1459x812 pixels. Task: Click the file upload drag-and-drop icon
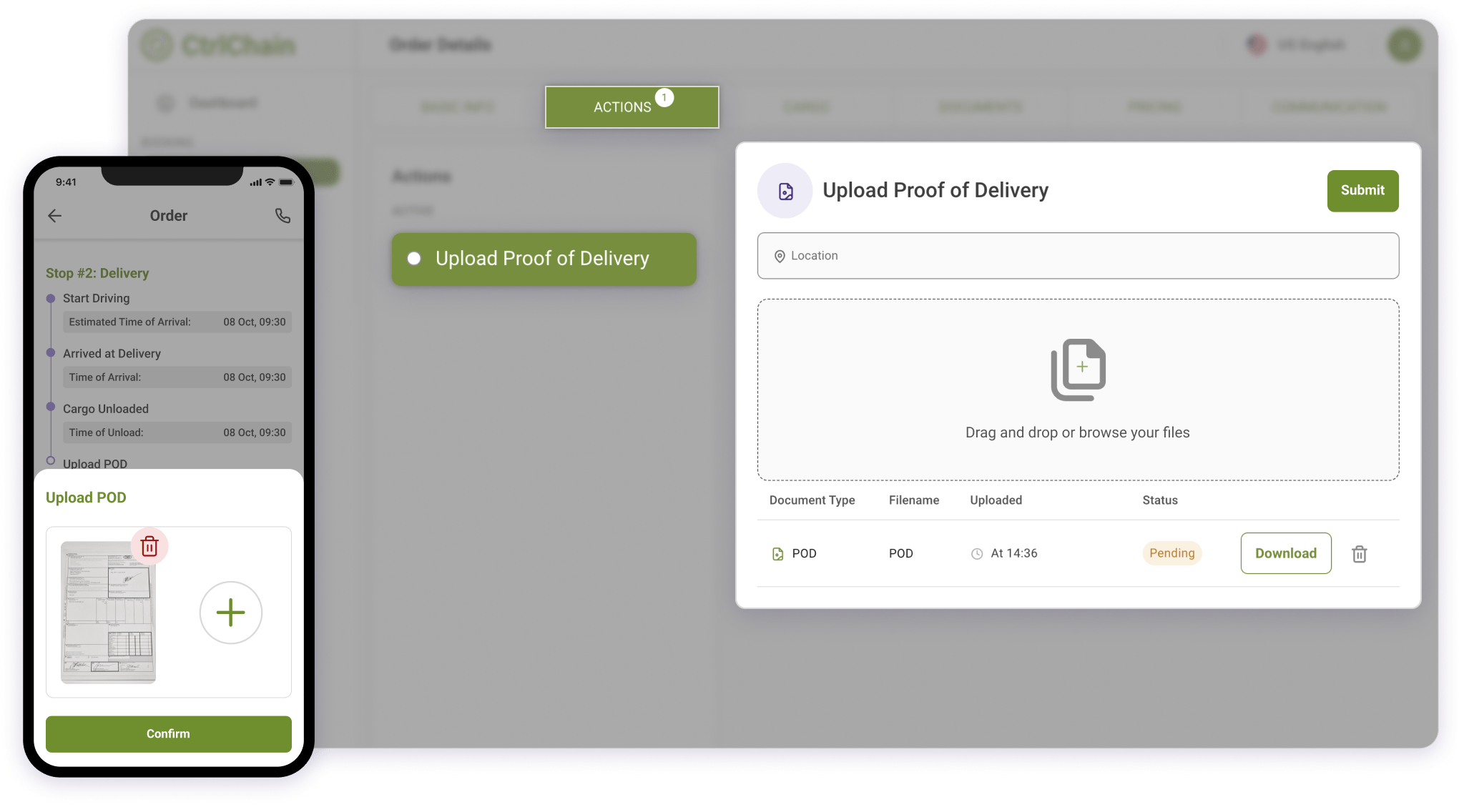click(1079, 371)
